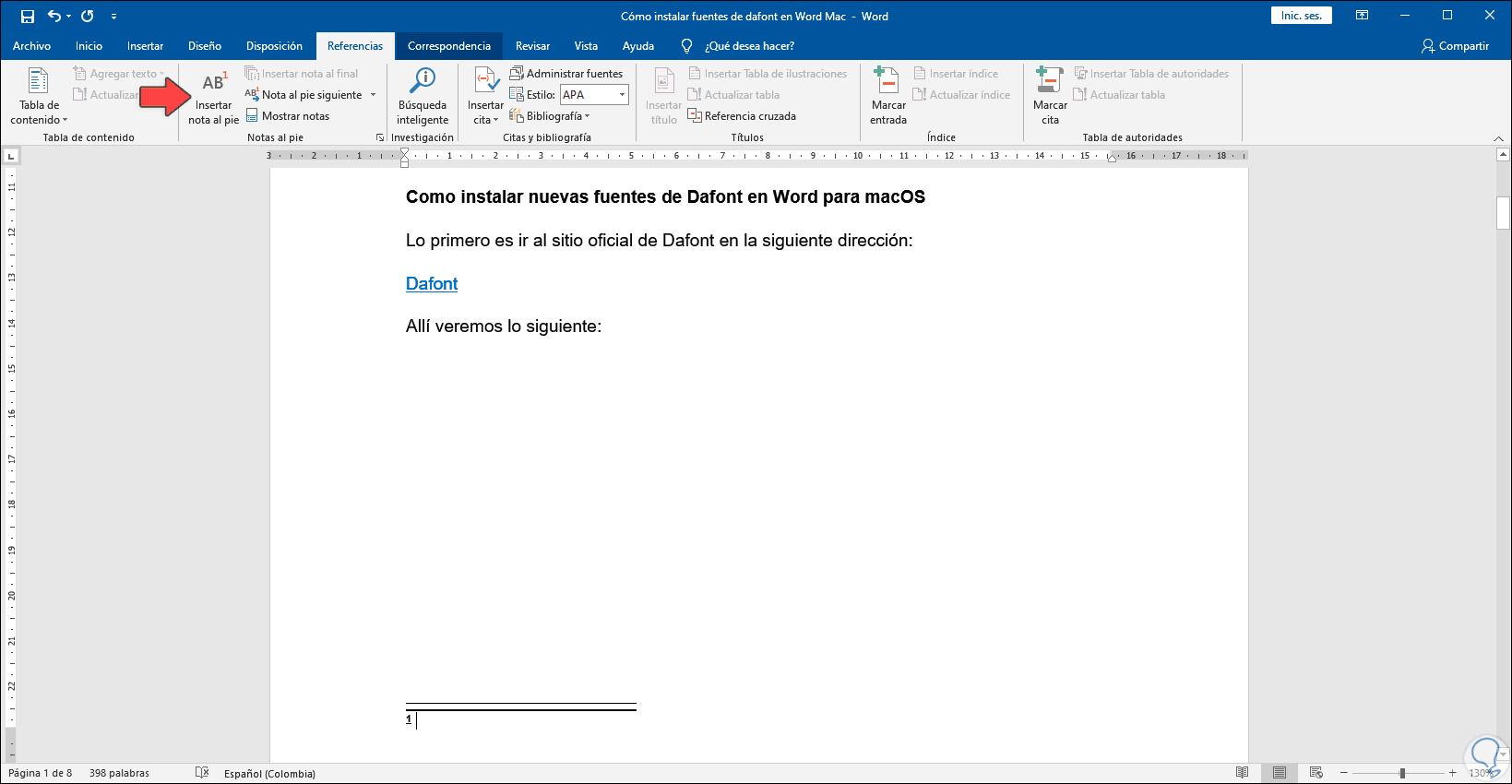The height and width of the screenshot is (784, 1512).
Task: Open the Disposición tab
Action: click(274, 46)
